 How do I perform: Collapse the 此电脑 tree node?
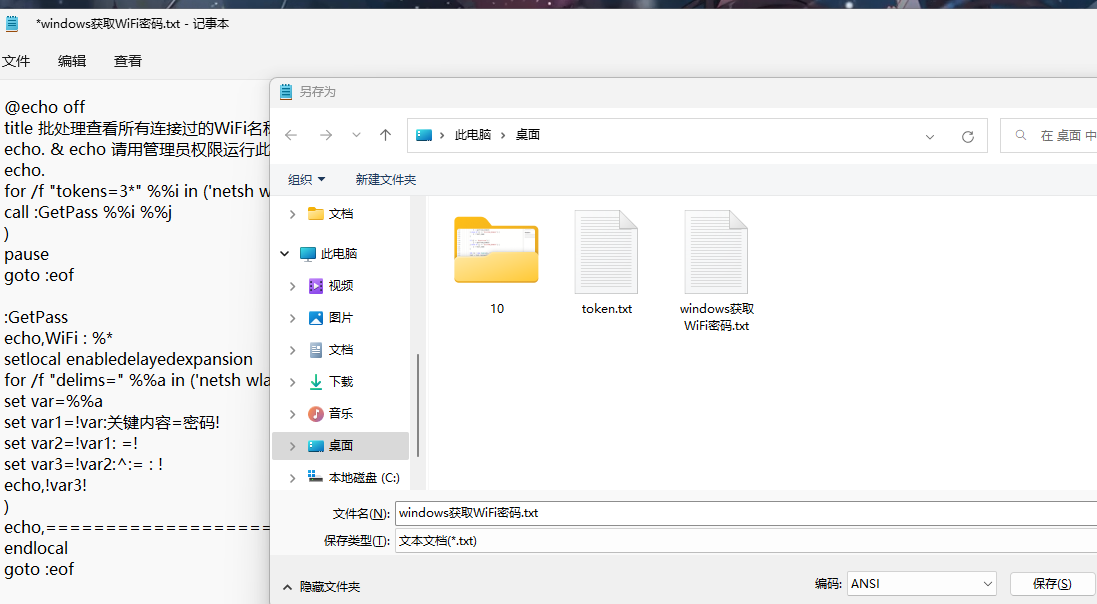(x=287, y=254)
